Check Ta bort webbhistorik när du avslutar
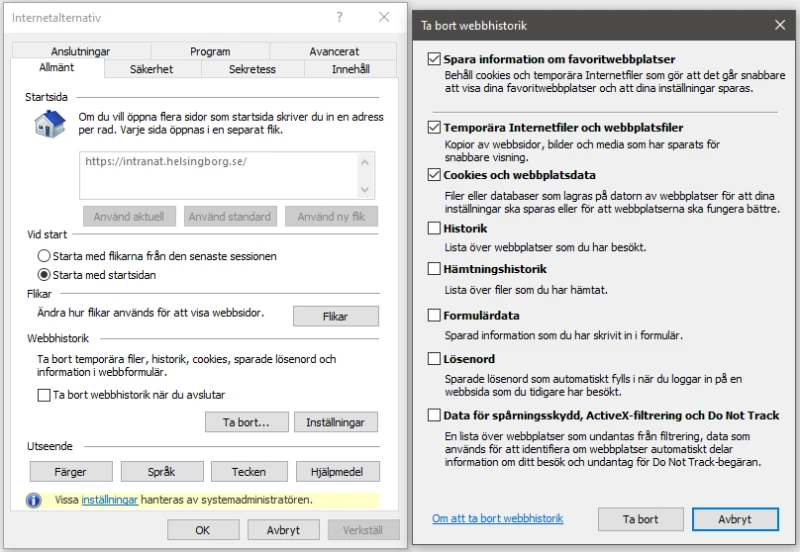Image resolution: width=800 pixels, height=552 pixels. tap(44, 395)
